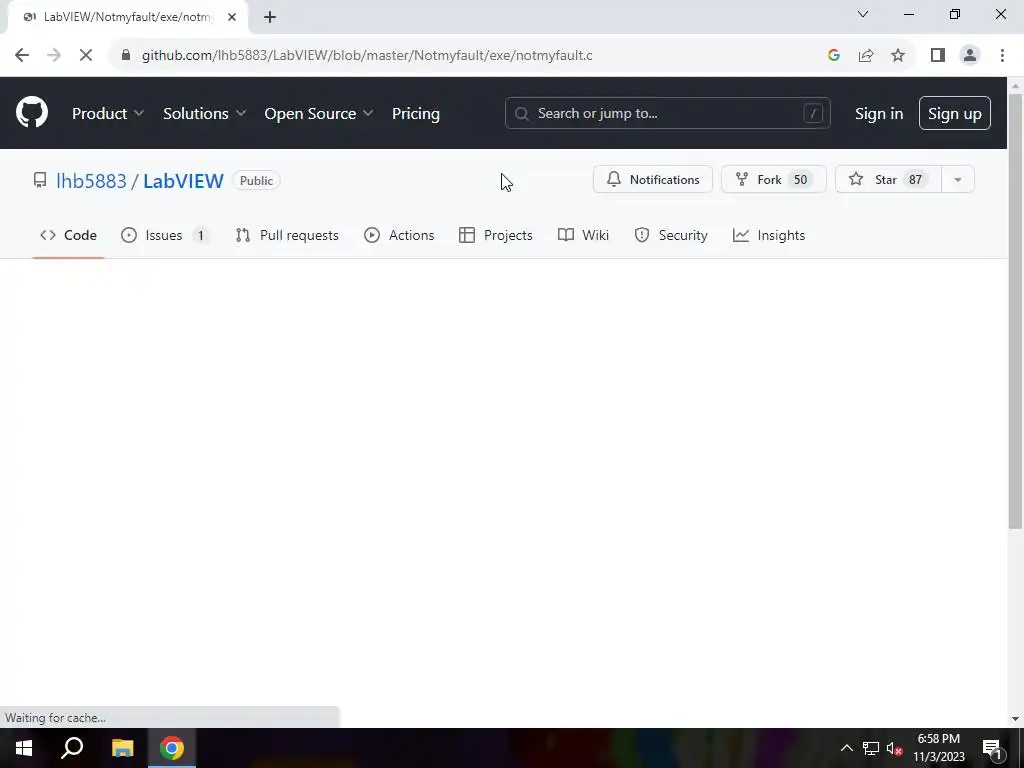Screen dimensions: 1024x768
Task: Expand the Product menu
Action: point(108,113)
